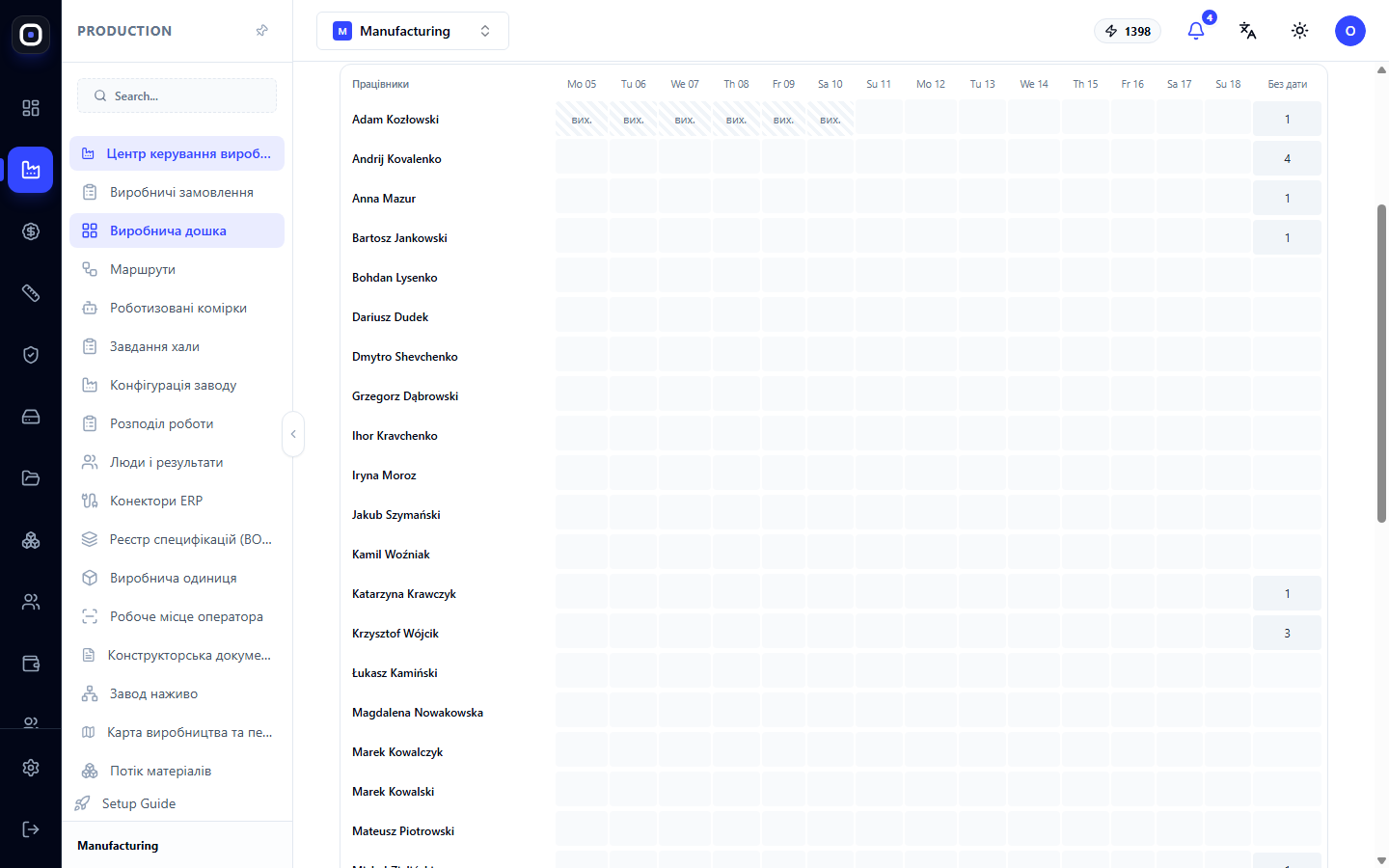Open the shield quality icon in rail

click(x=31, y=355)
